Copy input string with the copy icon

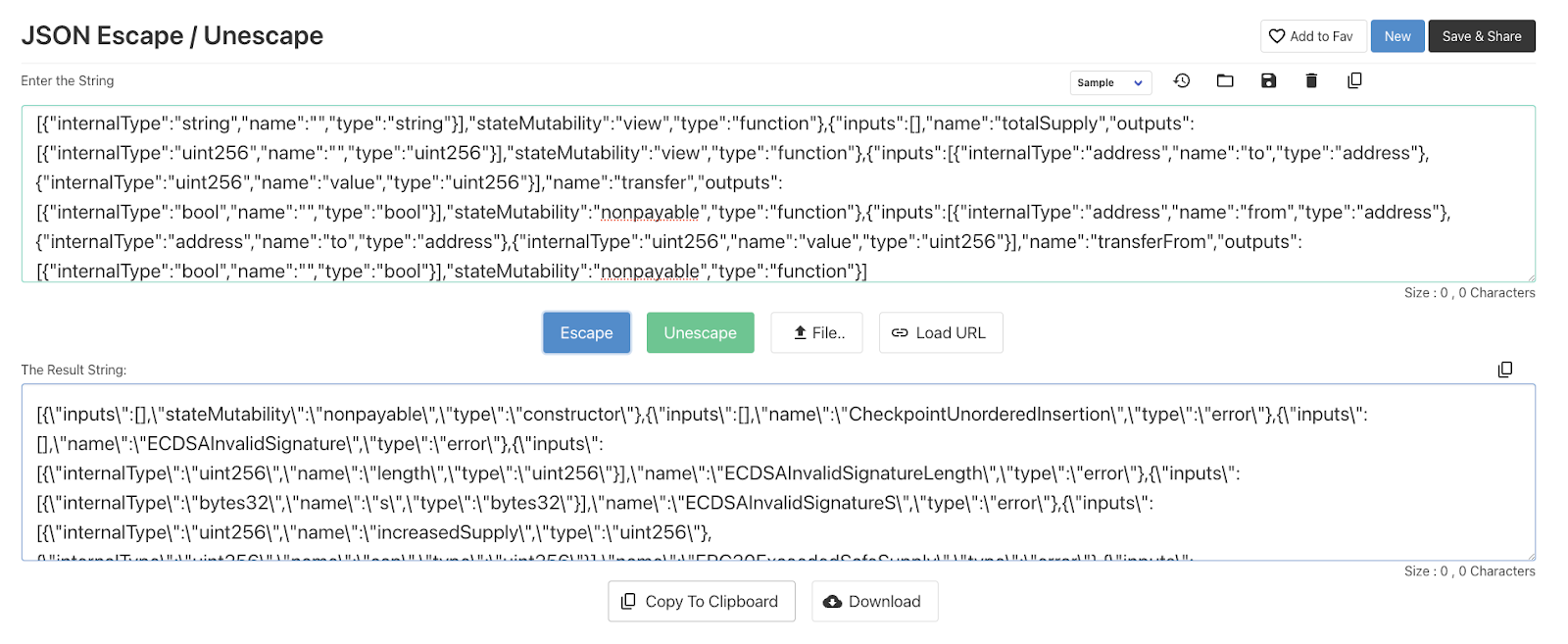click(x=1354, y=80)
